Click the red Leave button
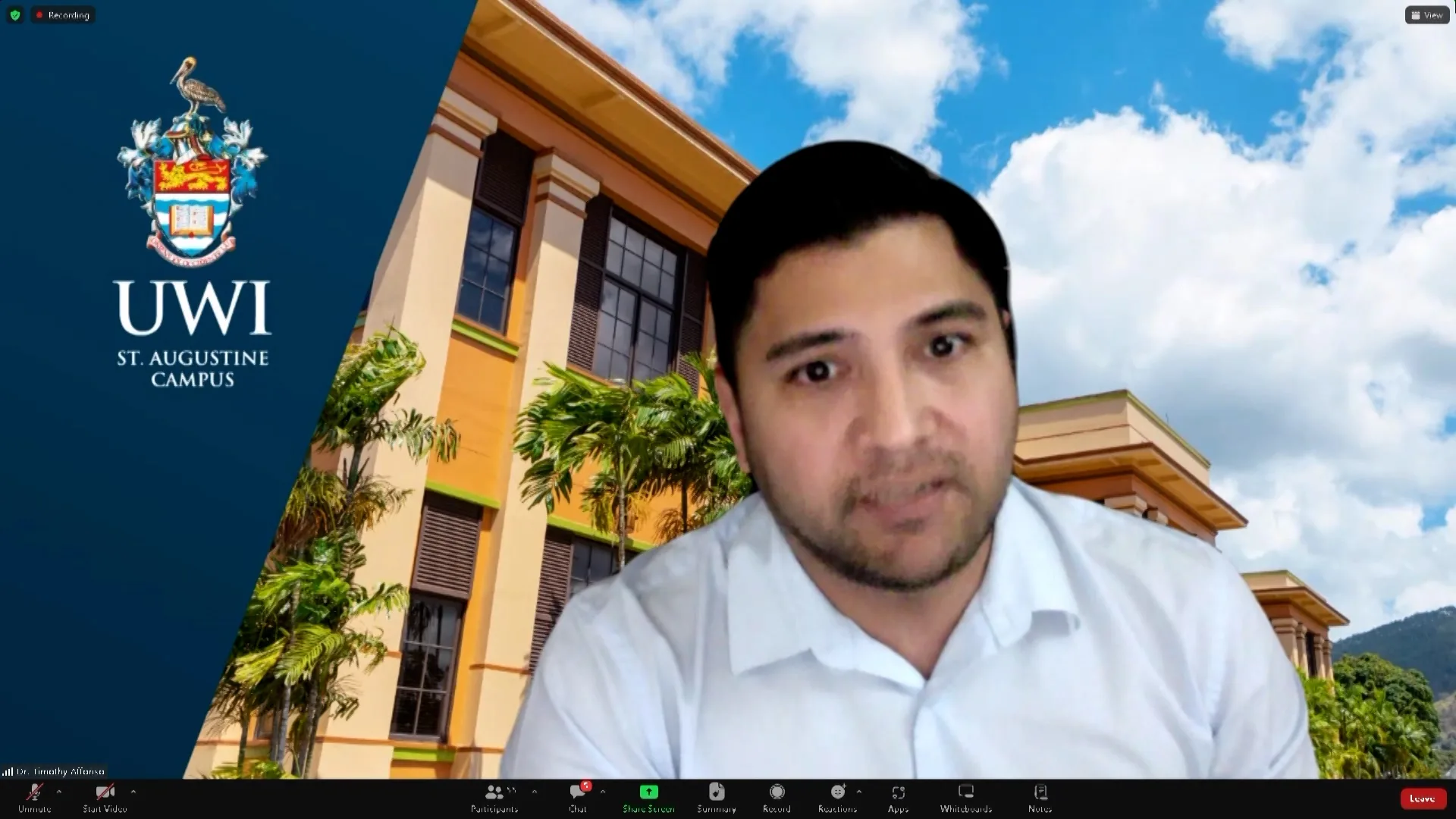Viewport: 1456px width, 819px height. pos(1422,798)
